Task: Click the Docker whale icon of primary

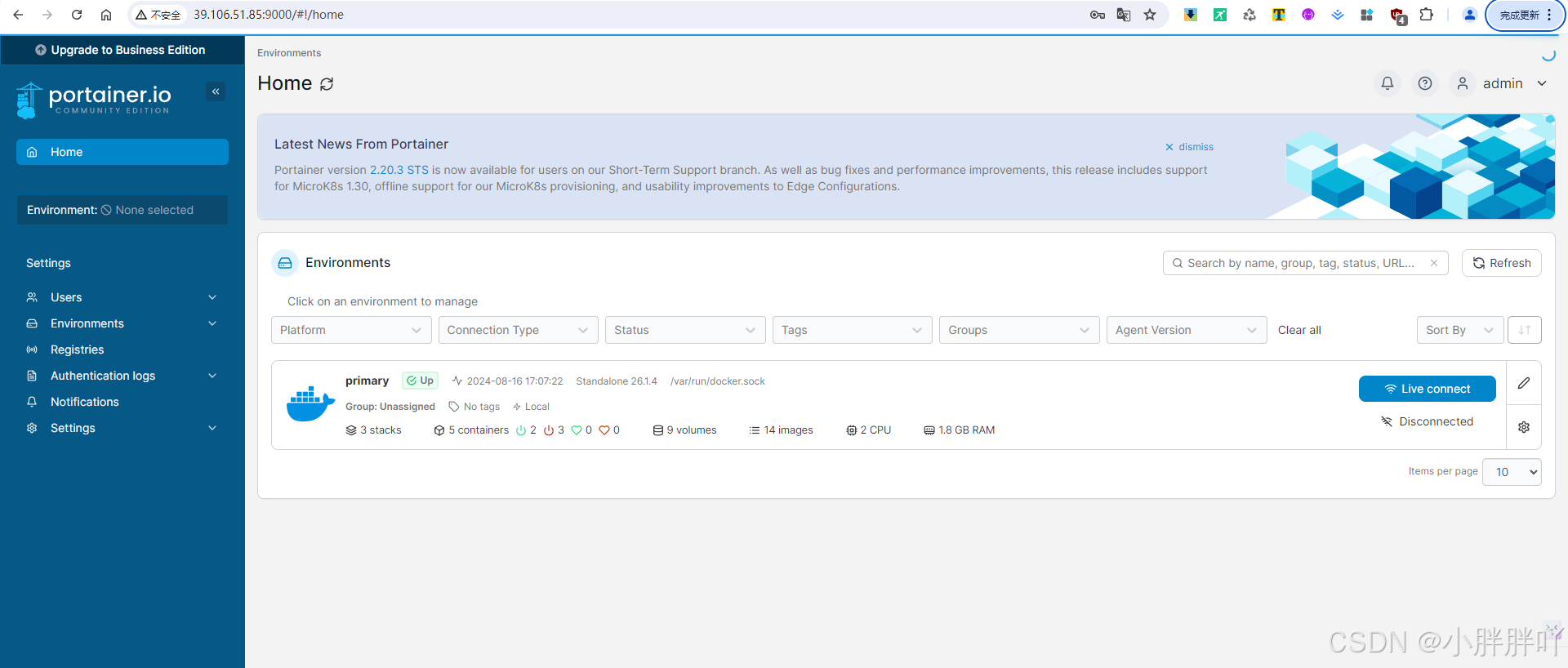Action: 310,404
